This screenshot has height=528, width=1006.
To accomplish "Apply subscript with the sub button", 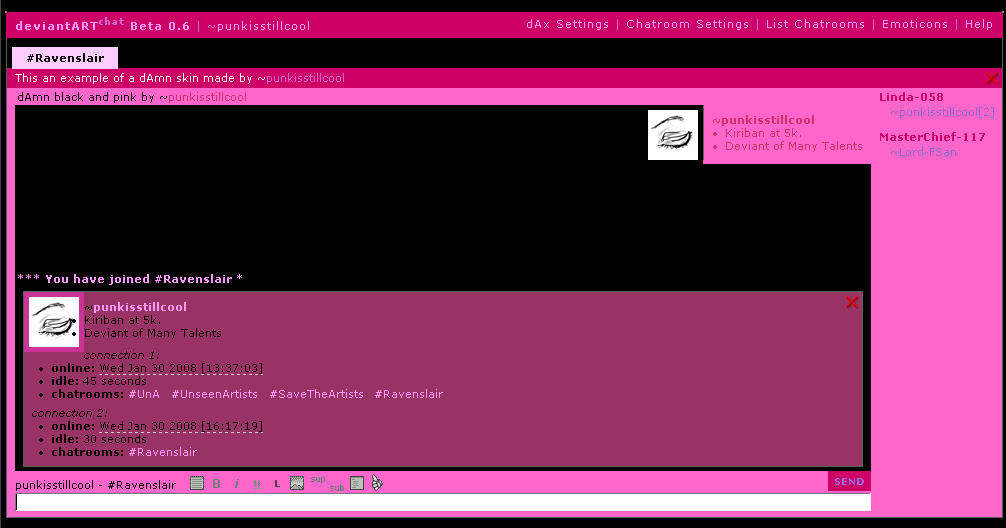I will pyautogui.click(x=337, y=488).
